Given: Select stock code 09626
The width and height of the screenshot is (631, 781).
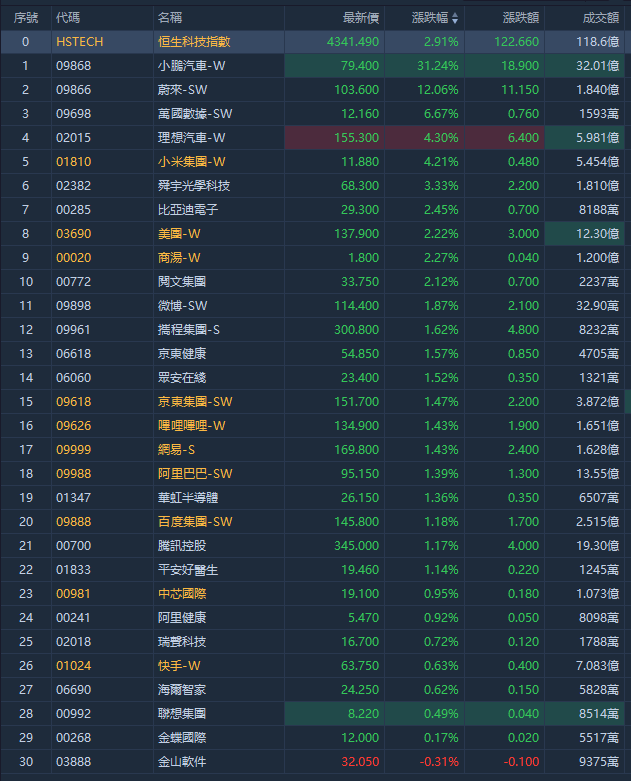Looking at the screenshot, I should tap(74, 425).
